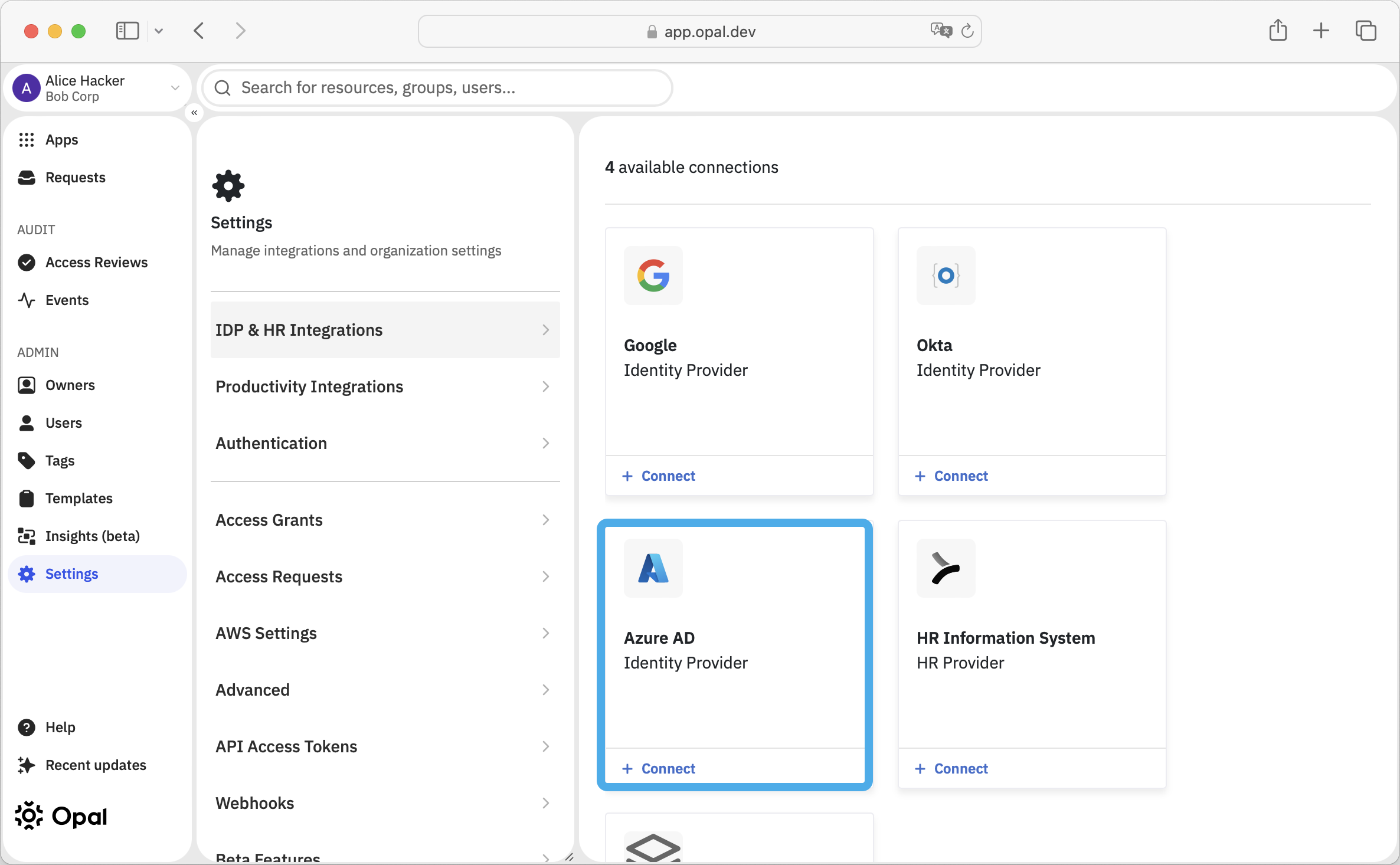Focus the search resources input field
Screen dimensions: 1400x865
click(437, 88)
